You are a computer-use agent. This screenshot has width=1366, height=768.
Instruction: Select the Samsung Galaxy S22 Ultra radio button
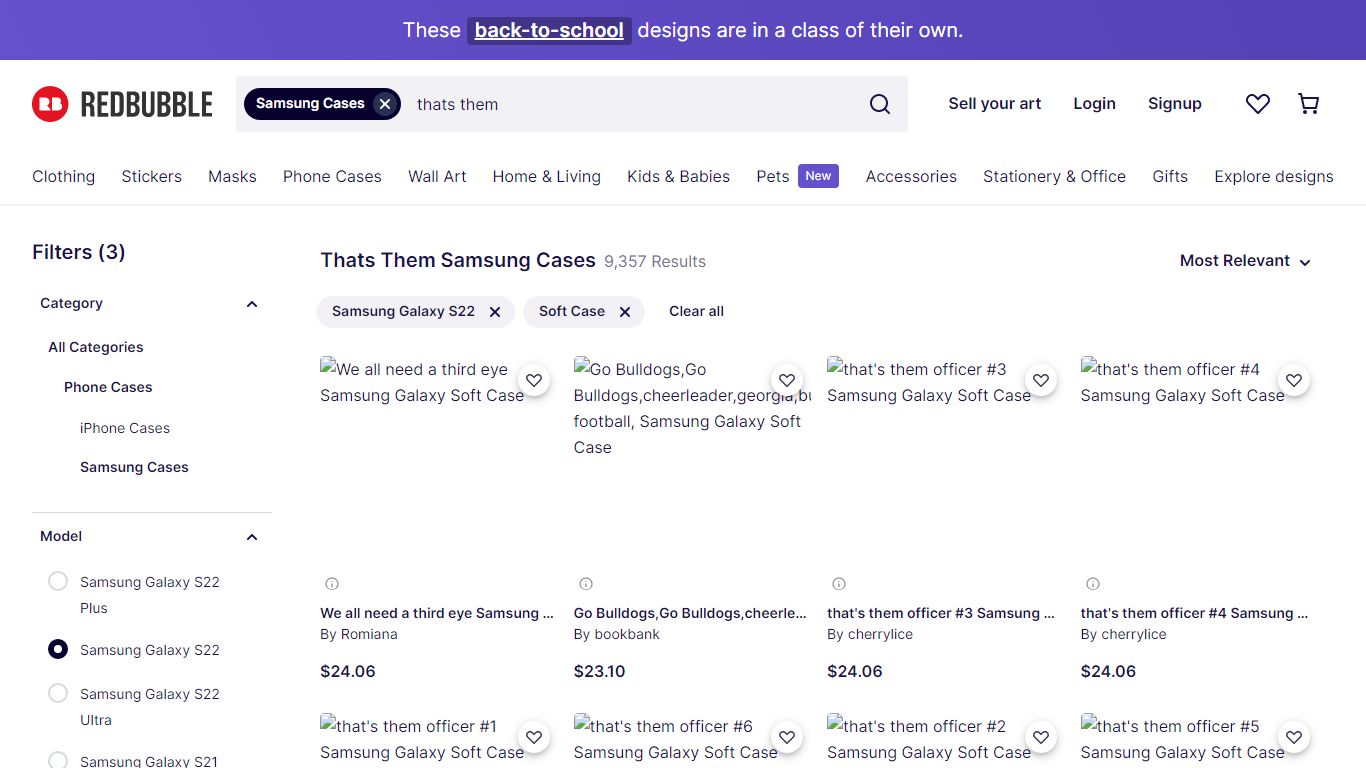pos(58,694)
